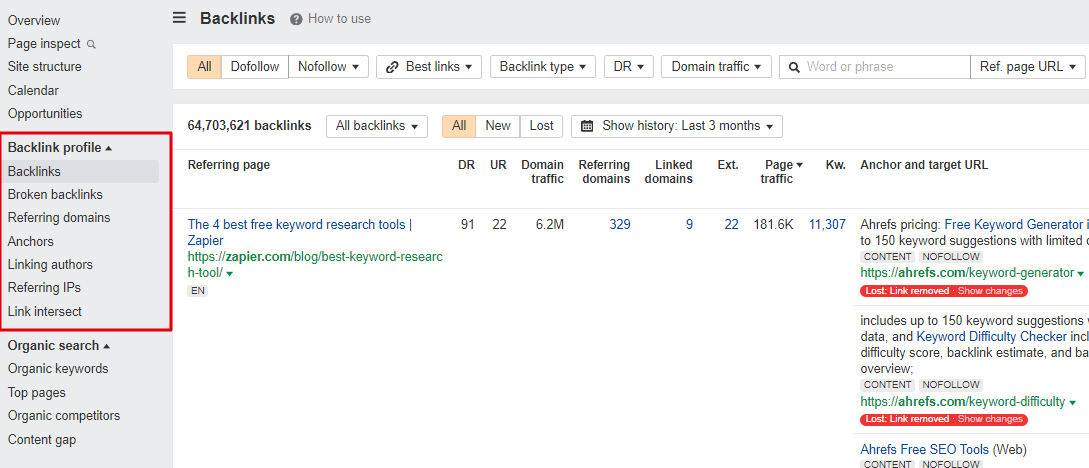
Task: Click linked domains value 9
Action: (x=689, y=224)
